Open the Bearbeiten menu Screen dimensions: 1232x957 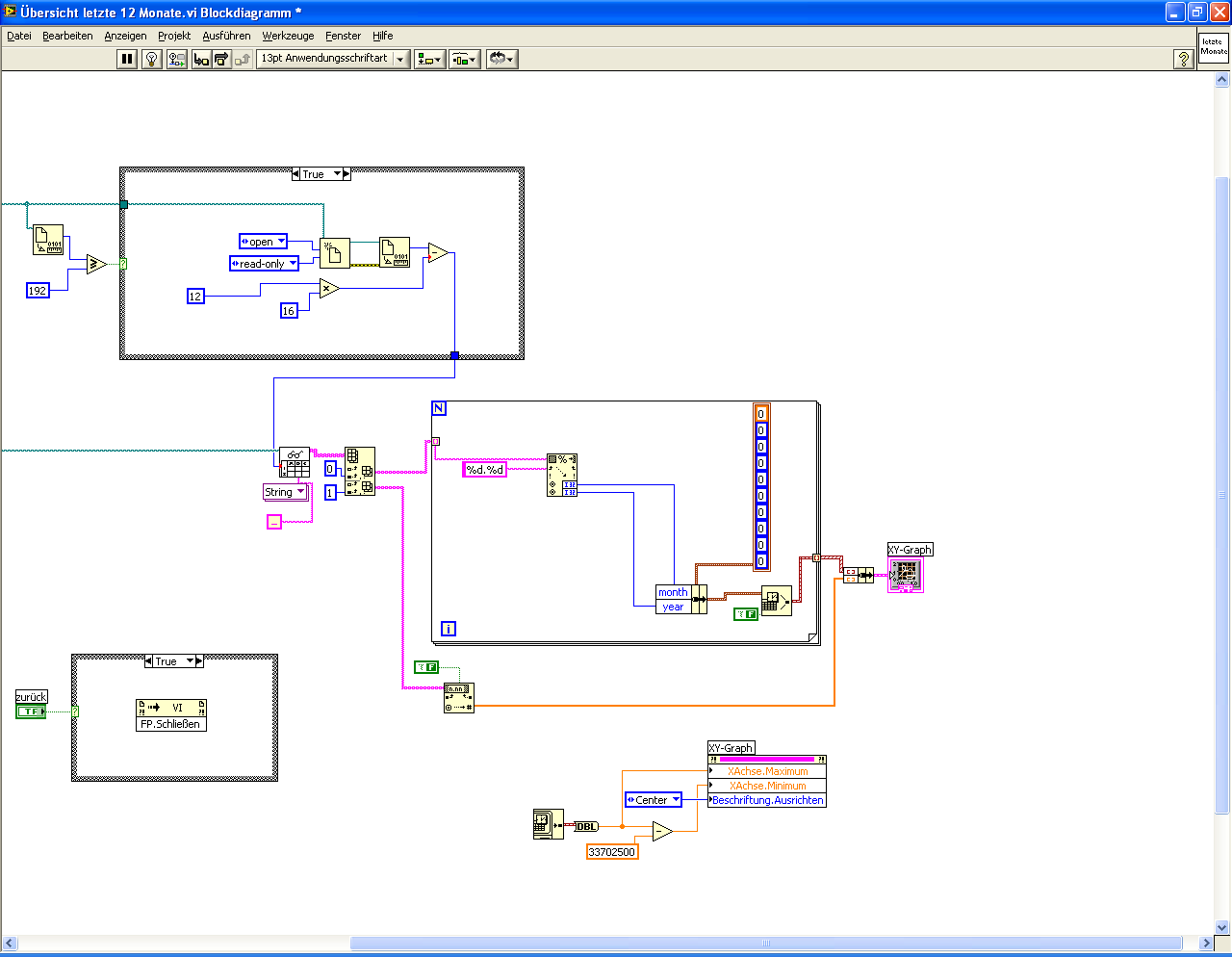[x=67, y=36]
